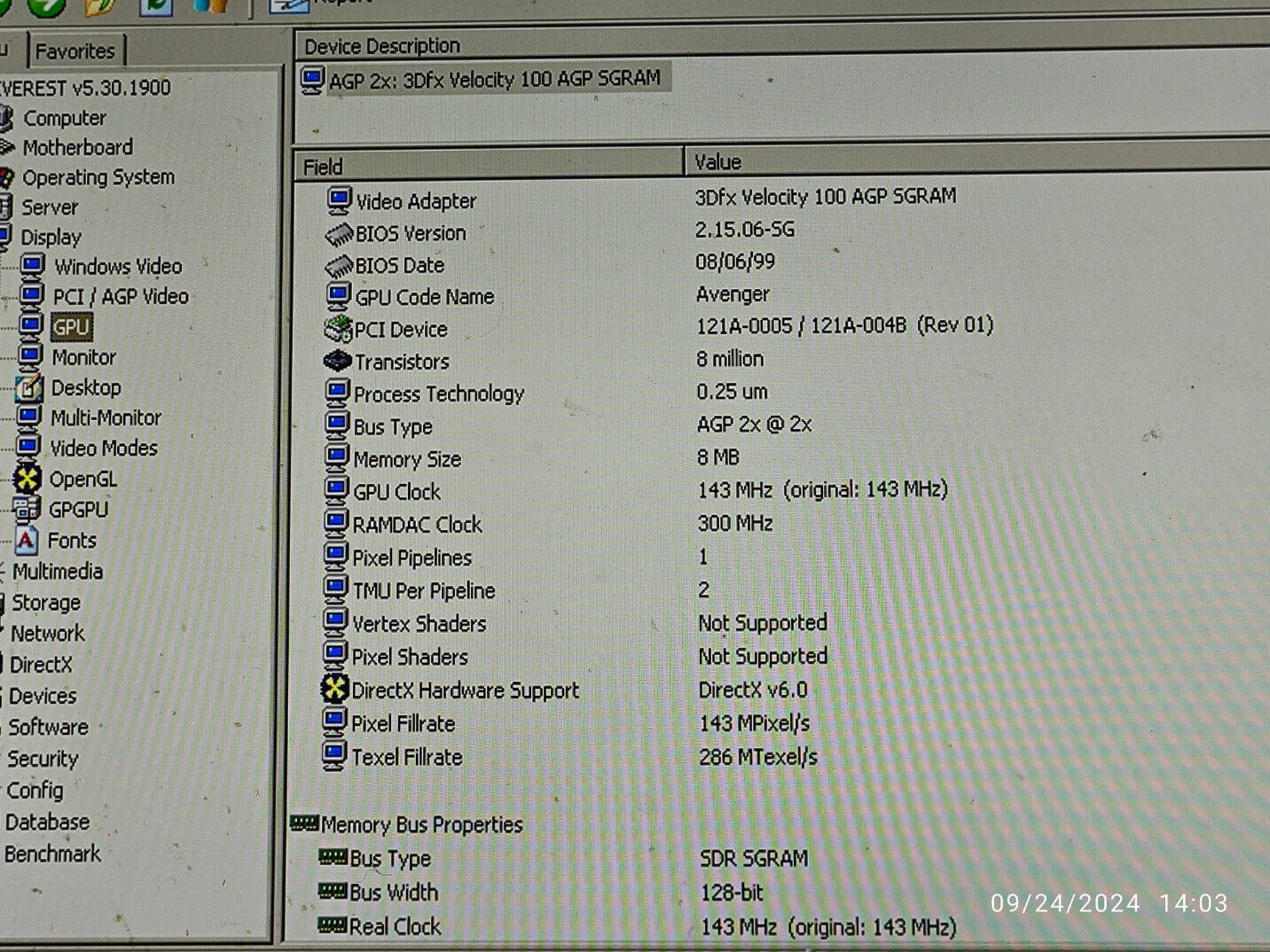The width and height of the screenshot is (1270, 952).
Task: Click the value Avenger
Action: point(733,294)
